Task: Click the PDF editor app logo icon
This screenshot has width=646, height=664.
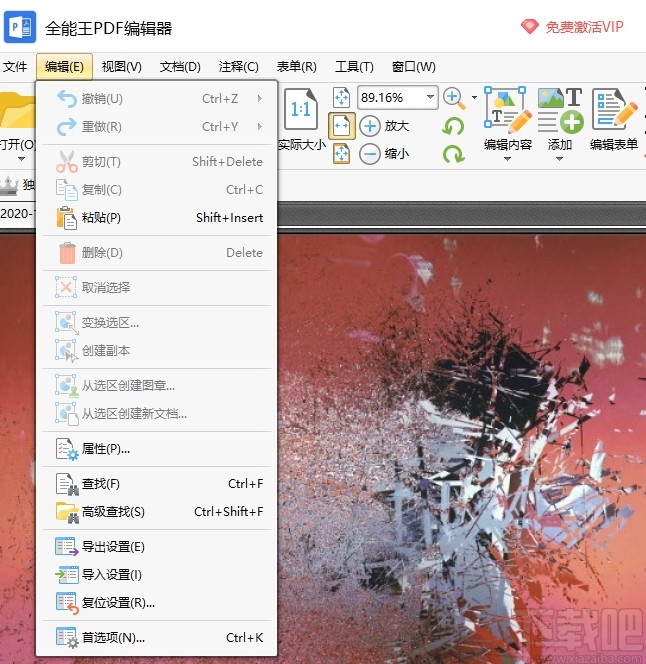Action: pos(19,27)
